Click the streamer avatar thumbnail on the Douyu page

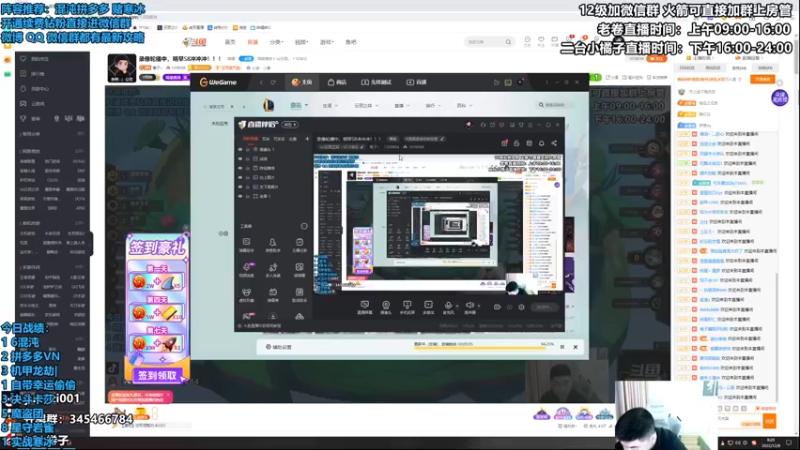(x=121, y=68)
